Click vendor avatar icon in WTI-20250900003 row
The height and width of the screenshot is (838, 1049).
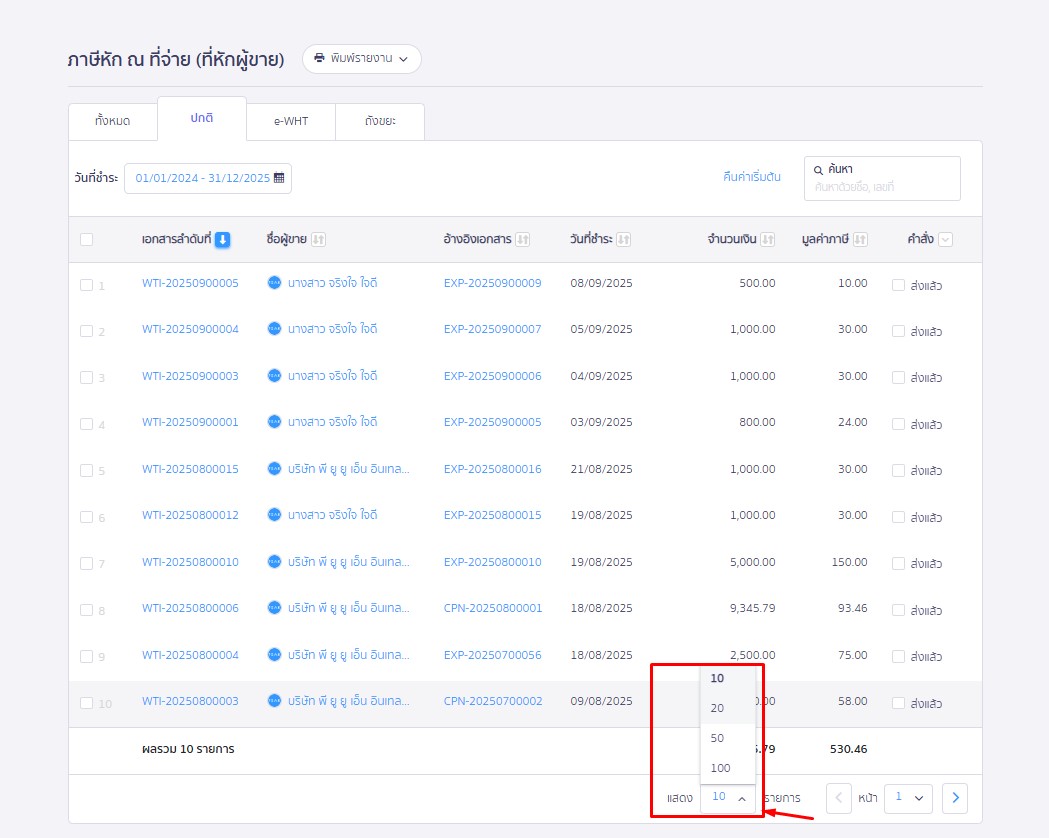coord(274,376)
